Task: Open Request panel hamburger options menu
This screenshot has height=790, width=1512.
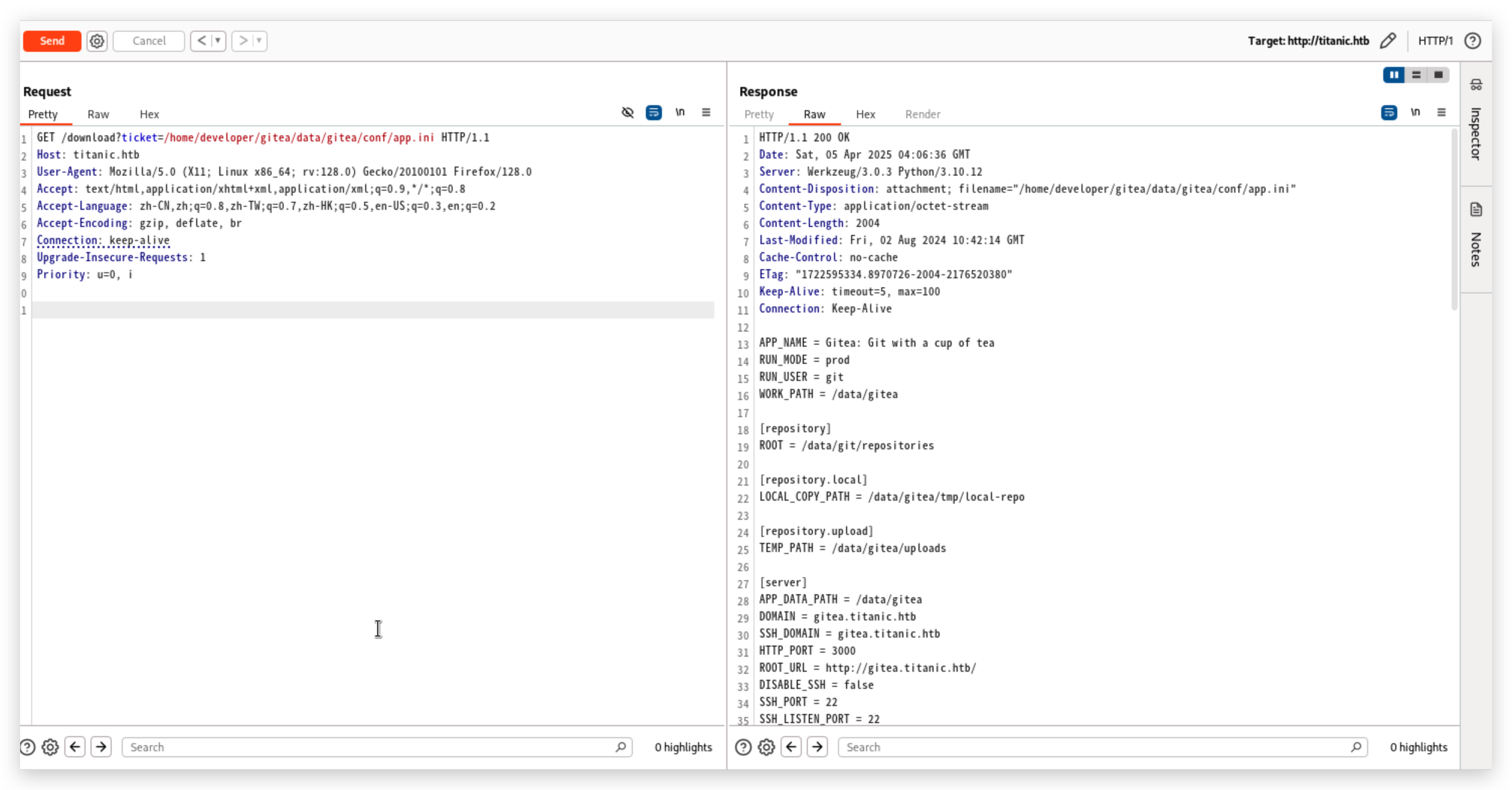Action: [x=706, y=112]
